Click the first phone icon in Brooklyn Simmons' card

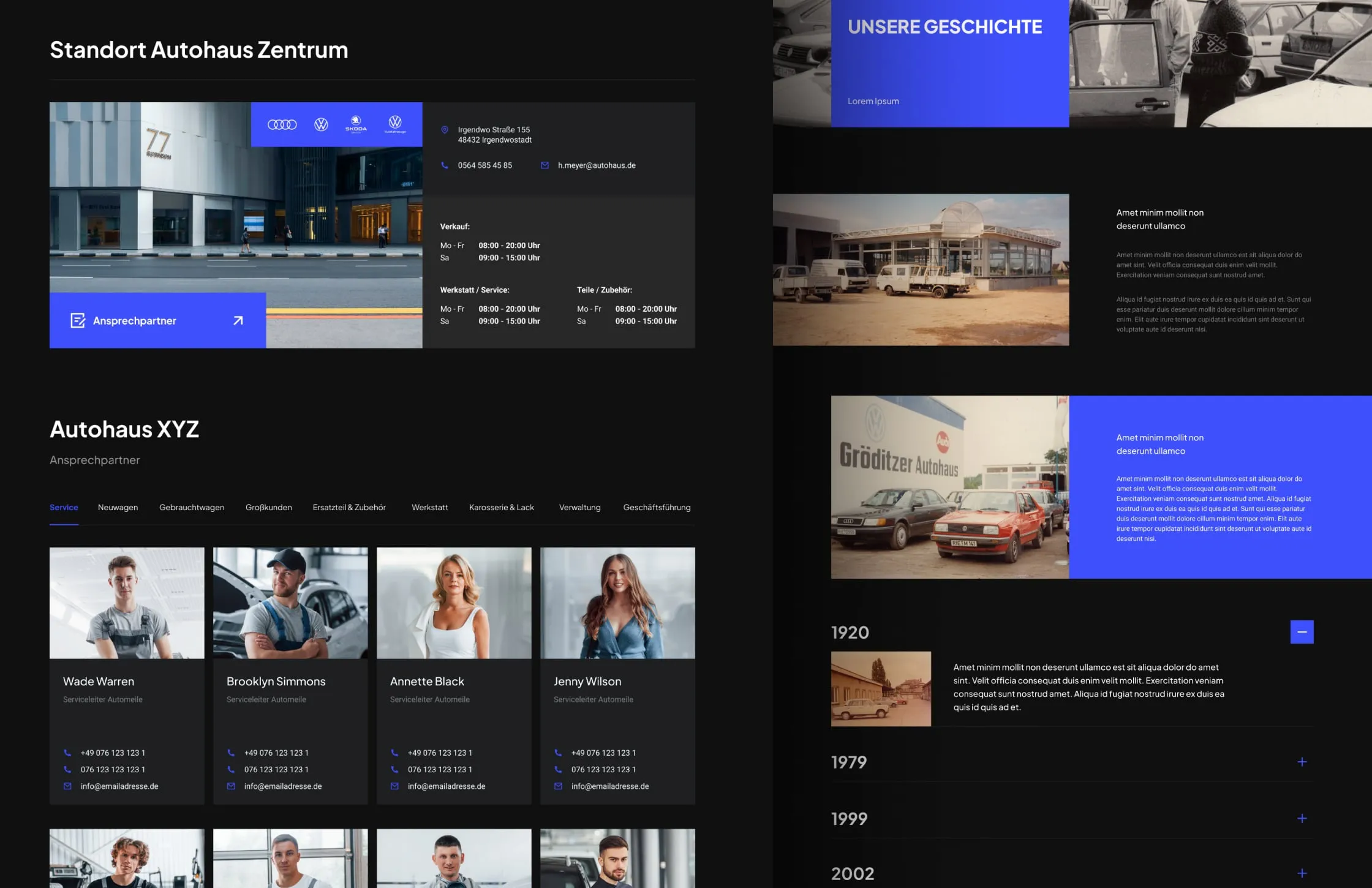tap(231, 753)
